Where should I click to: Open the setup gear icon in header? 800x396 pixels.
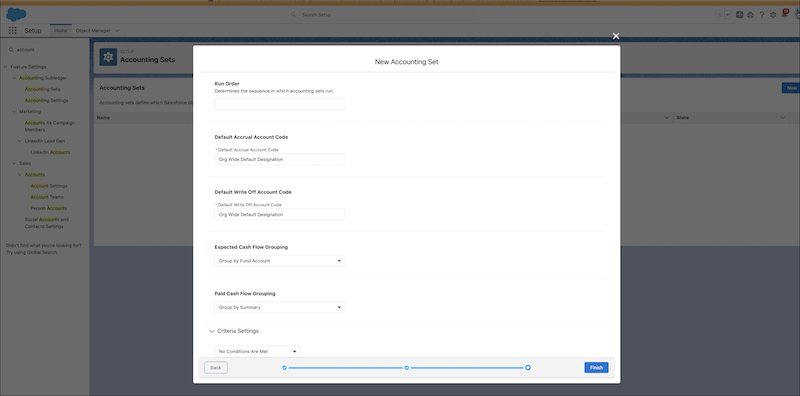(773, 15)
